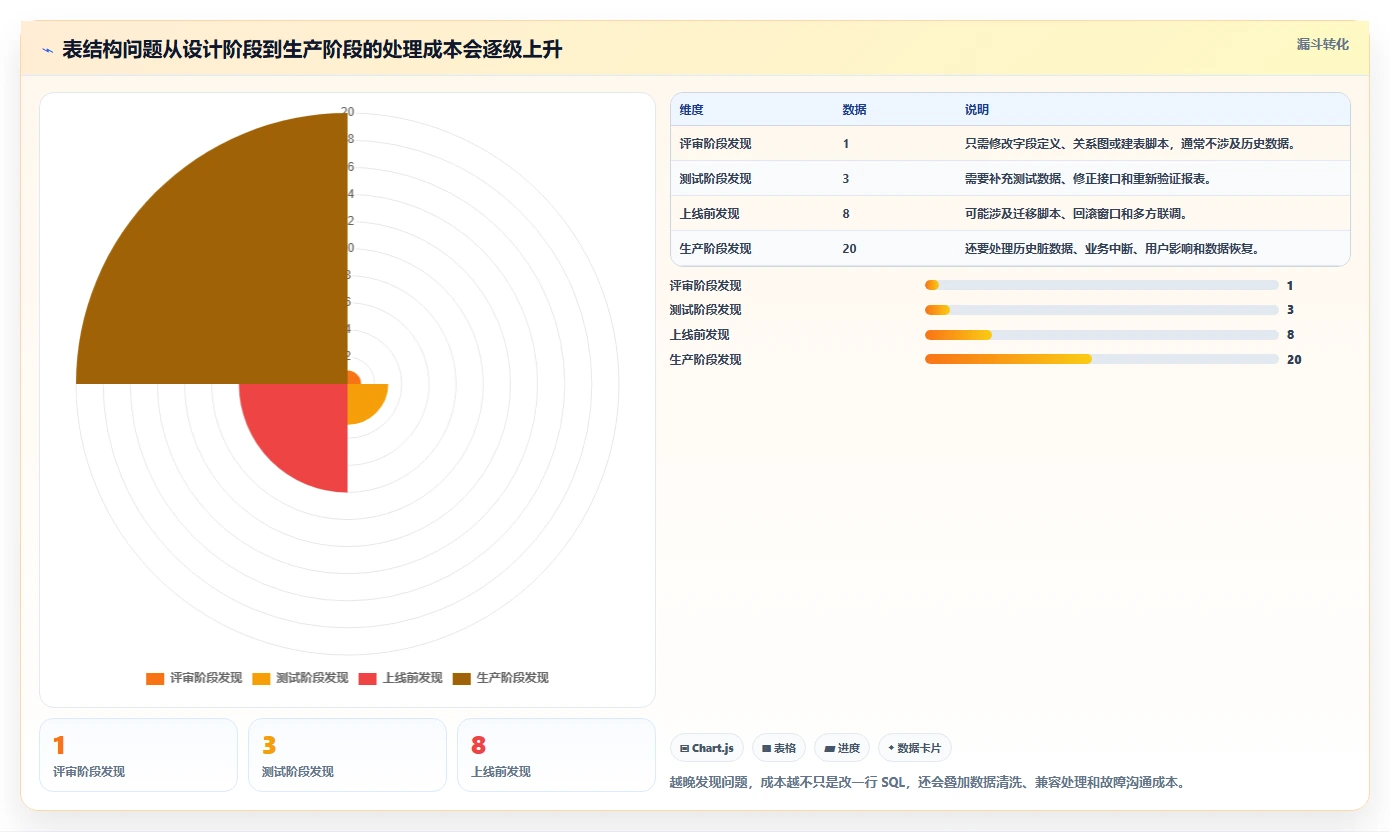Toggle 测试阶段发现 legend yellow swatch
The width and height of the screenshot is (1390, 832).
(261, 679)
